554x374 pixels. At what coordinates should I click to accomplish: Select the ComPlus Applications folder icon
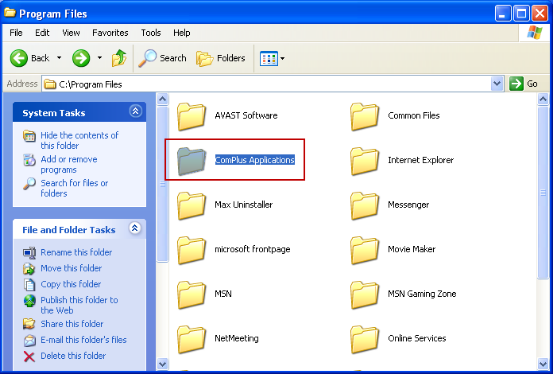click(x=191, y=161)
